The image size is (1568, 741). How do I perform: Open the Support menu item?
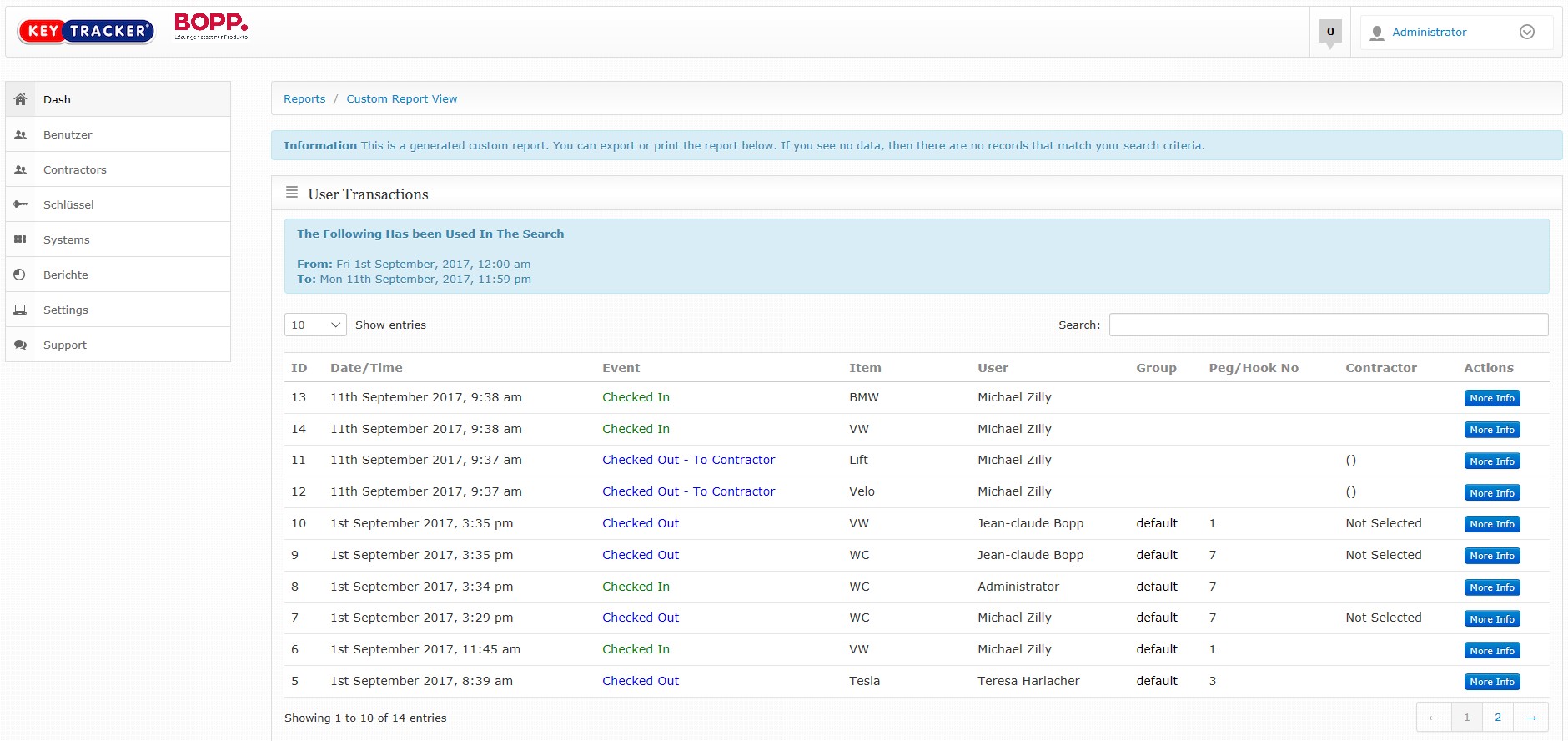click(118, 345)
